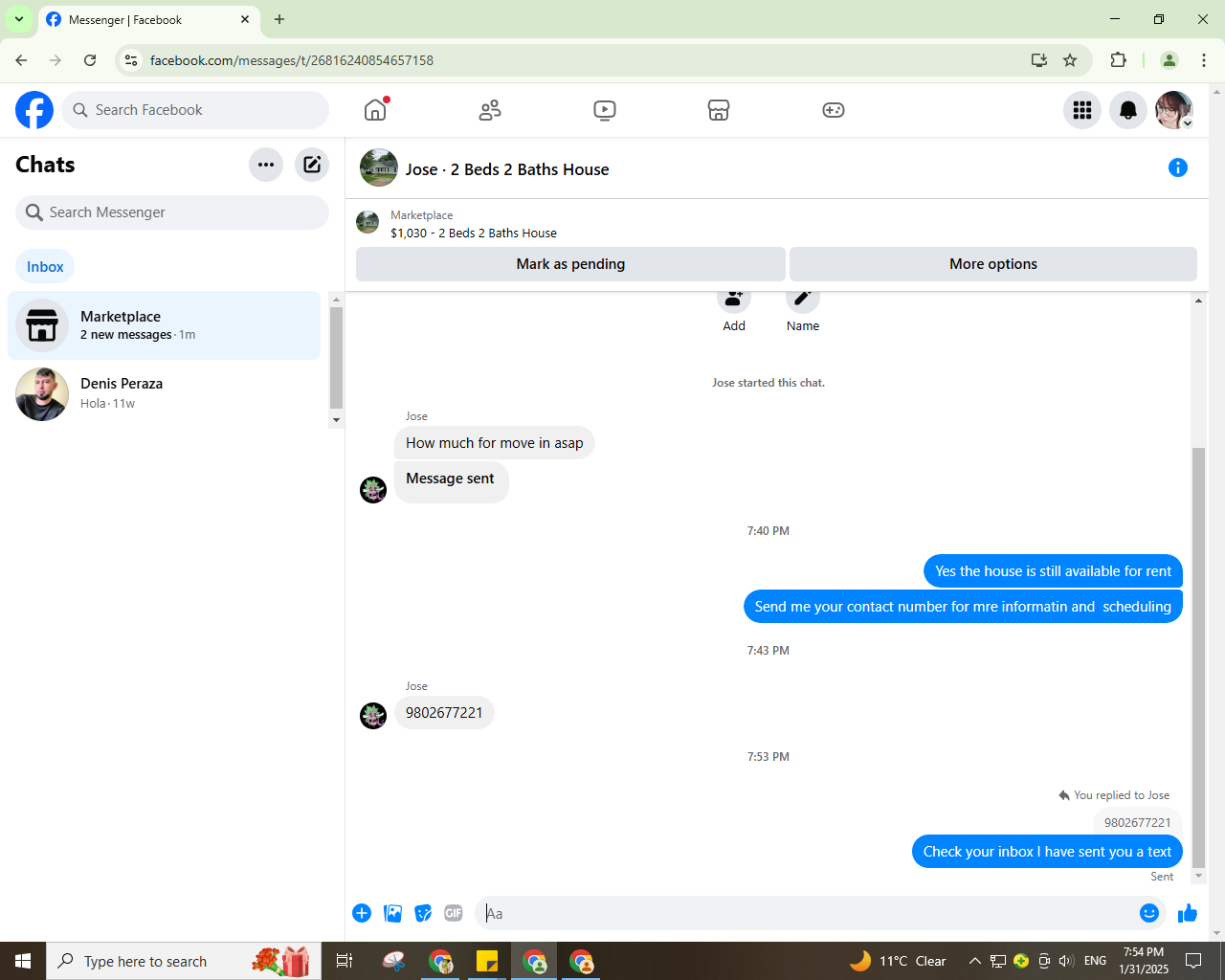Click the conversation scrollbar thumb
1225x980 pixels.
(1198, 657)
